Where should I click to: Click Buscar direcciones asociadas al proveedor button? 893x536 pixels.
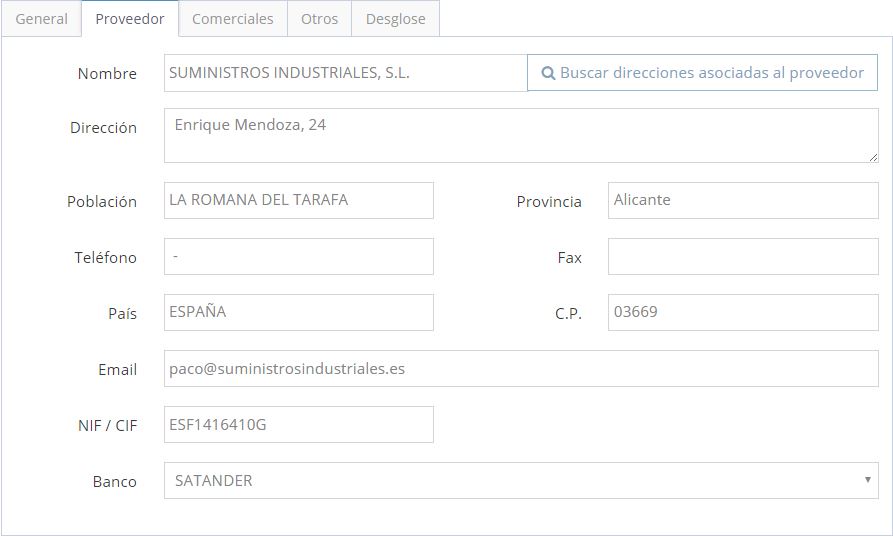point(702,73)
